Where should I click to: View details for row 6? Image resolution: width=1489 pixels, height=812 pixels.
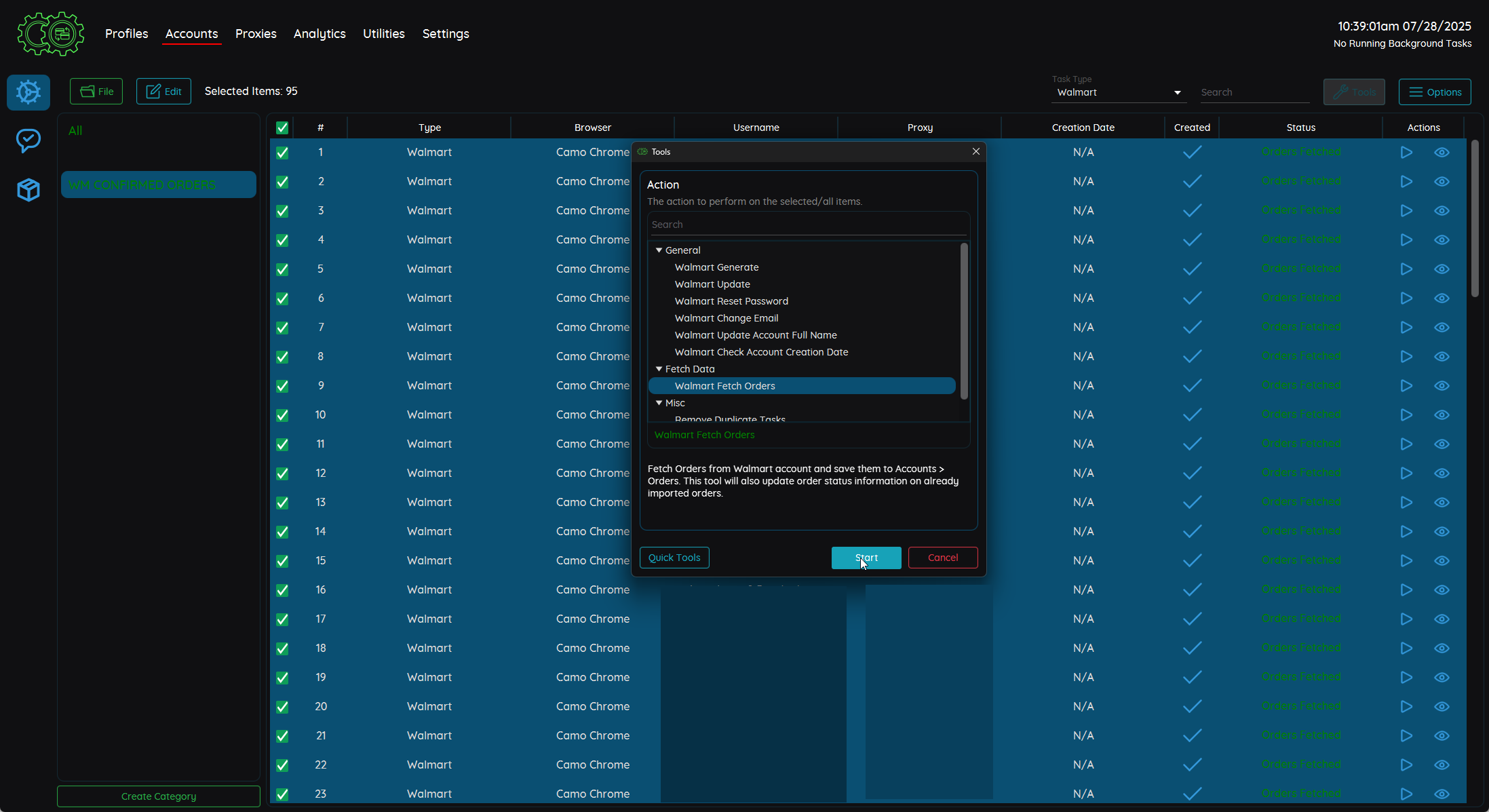[x=1442, y=298]
